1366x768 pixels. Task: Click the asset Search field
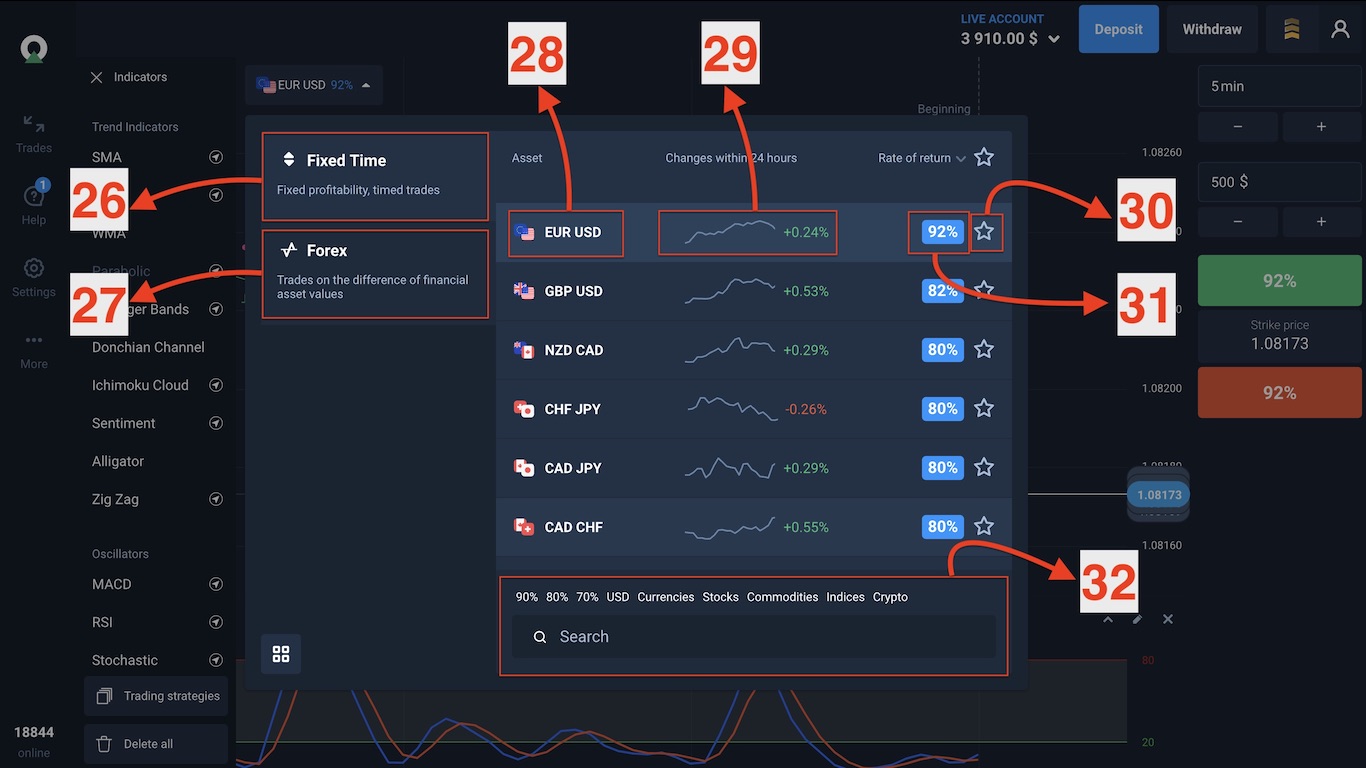(753, 637)
